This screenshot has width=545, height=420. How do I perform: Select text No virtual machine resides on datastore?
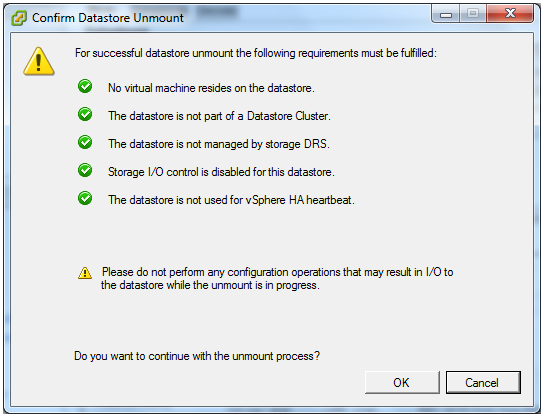point(211,88)
